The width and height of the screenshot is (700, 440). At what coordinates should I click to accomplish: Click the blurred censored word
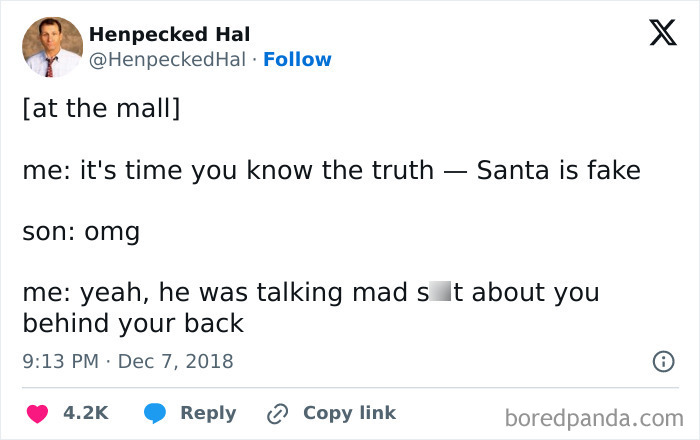(x=440, y=293)
